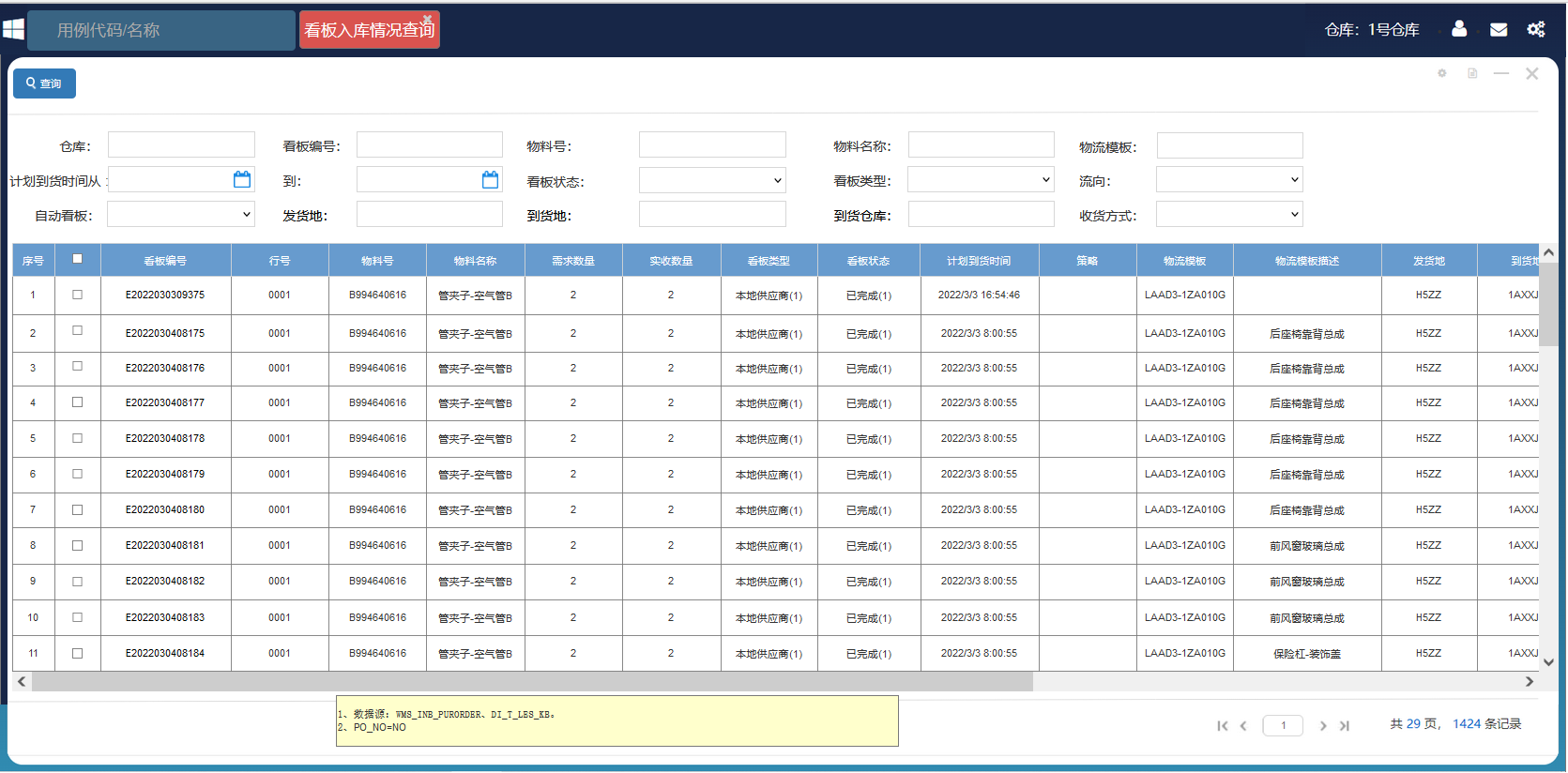Check the row for E2022030408176
The height and width of the screenshot is (773, 1568).
78,366
